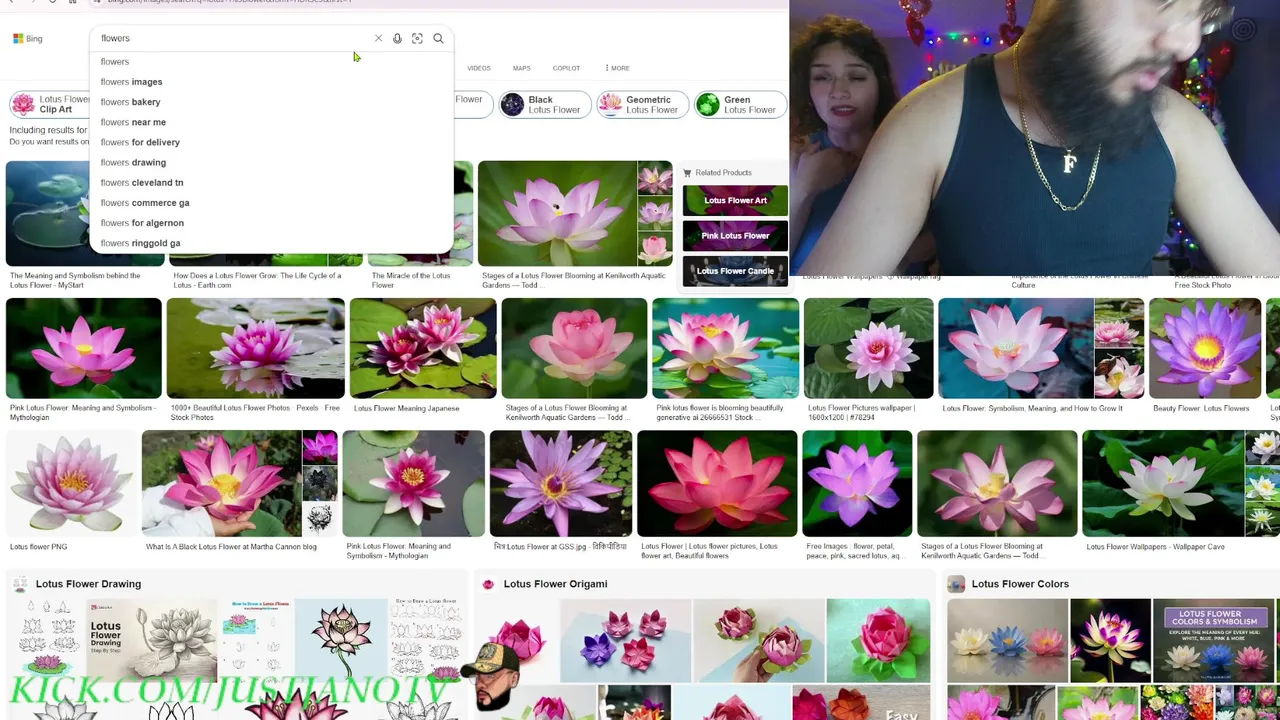The width and height of the screenshot is (1280, 720).
Task: Open Lotus Flower Origami section heading
Action: pos(555,584)
